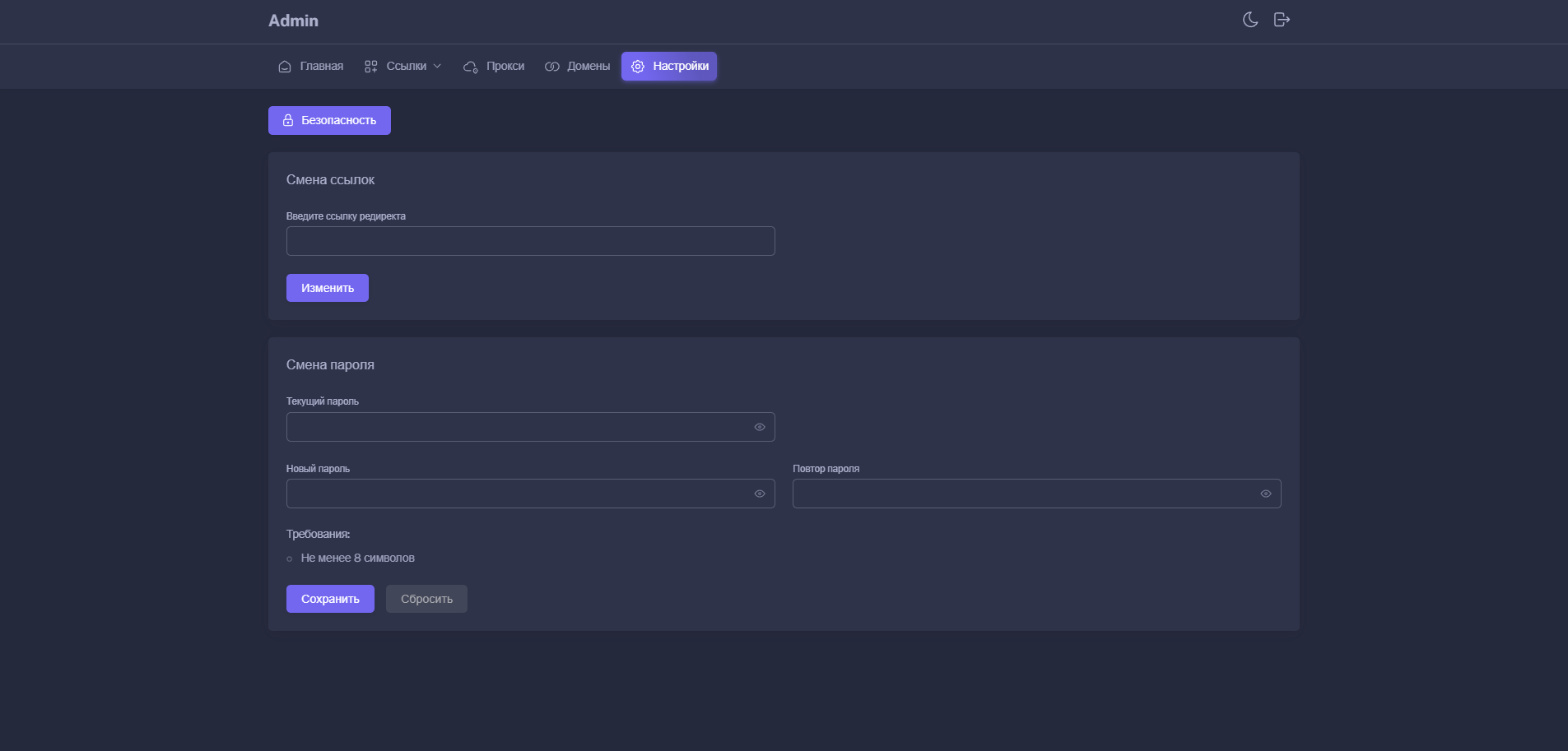Click the grid icon beside Ссылки
1568x751 pixels.
(x=371, y=67)
